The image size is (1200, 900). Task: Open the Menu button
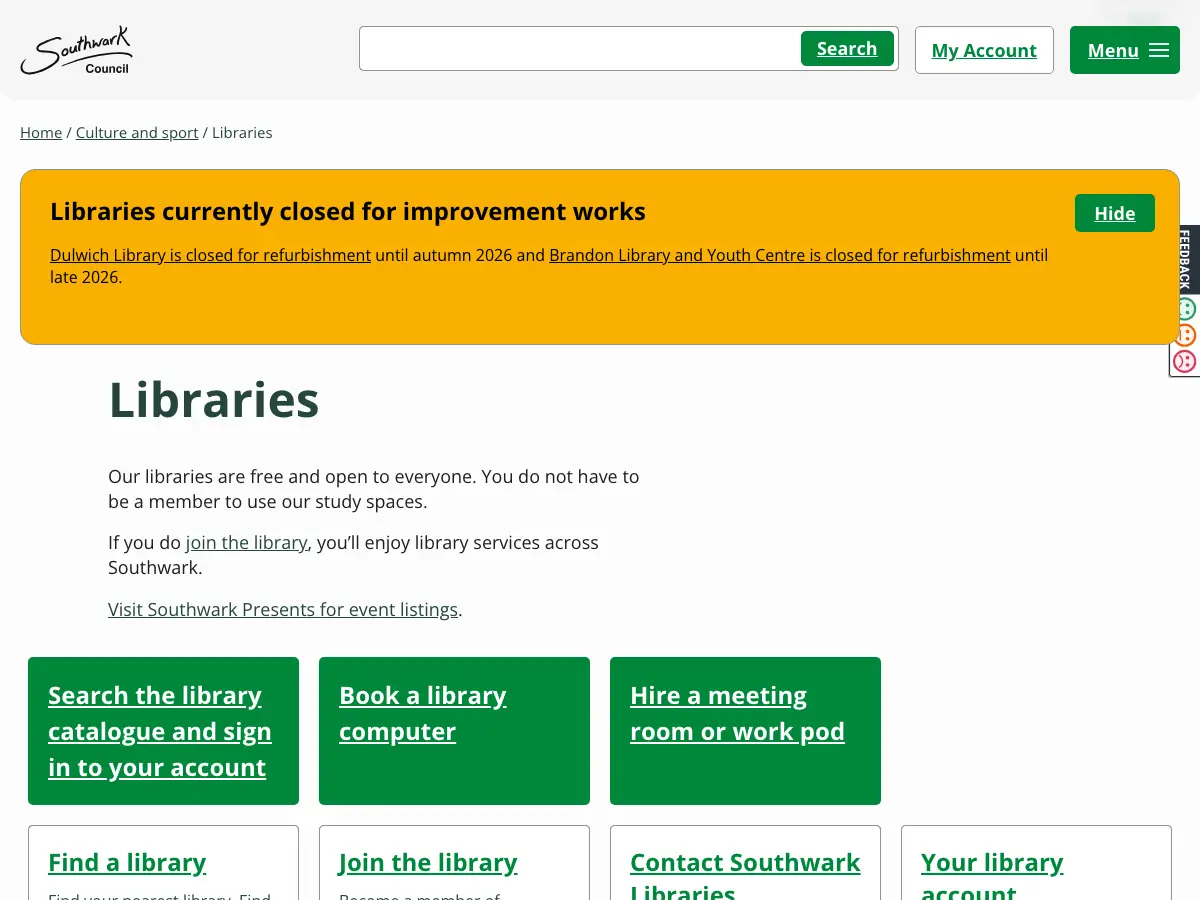pos(1125,50)
